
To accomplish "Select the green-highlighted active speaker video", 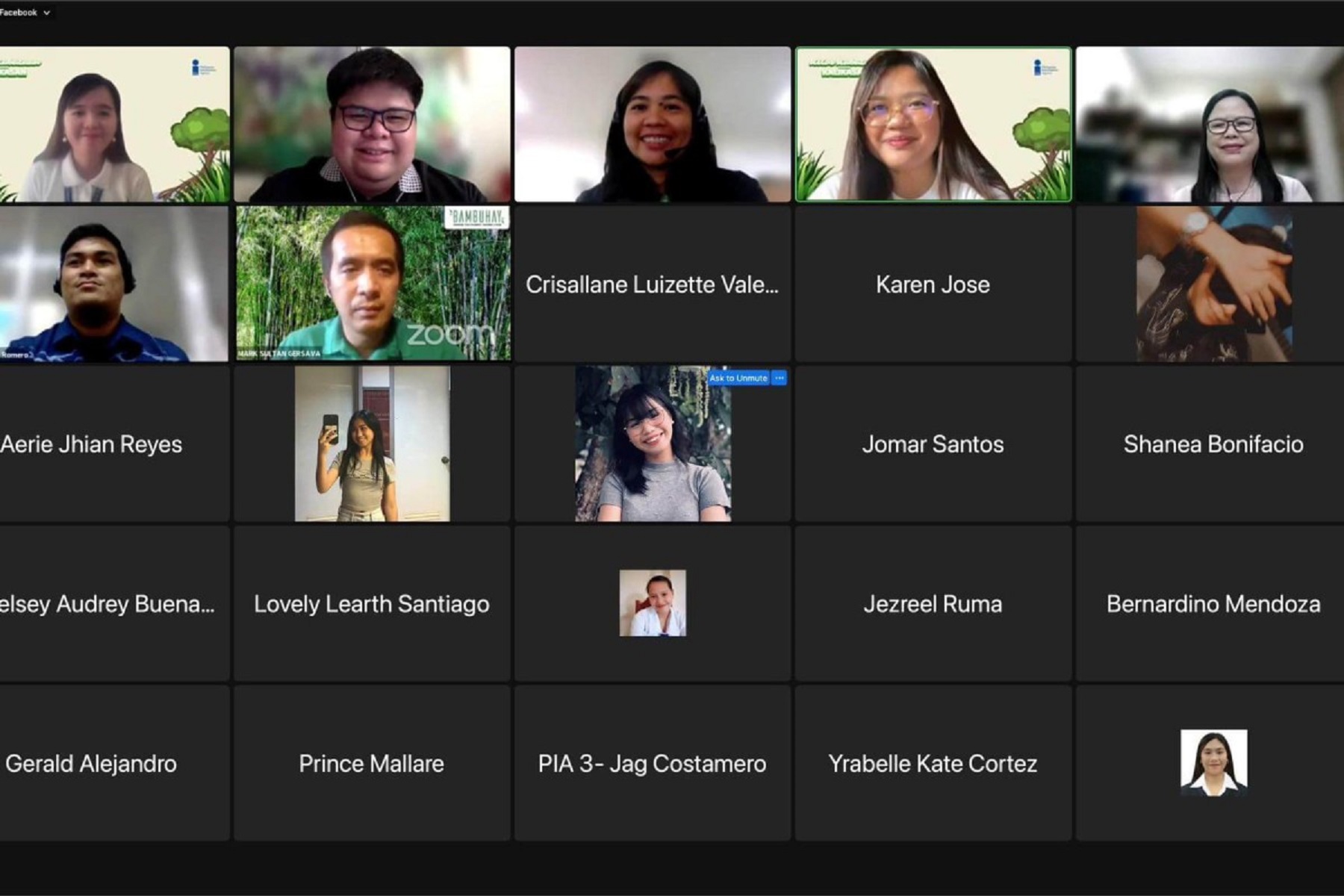I will coord(933,125).
